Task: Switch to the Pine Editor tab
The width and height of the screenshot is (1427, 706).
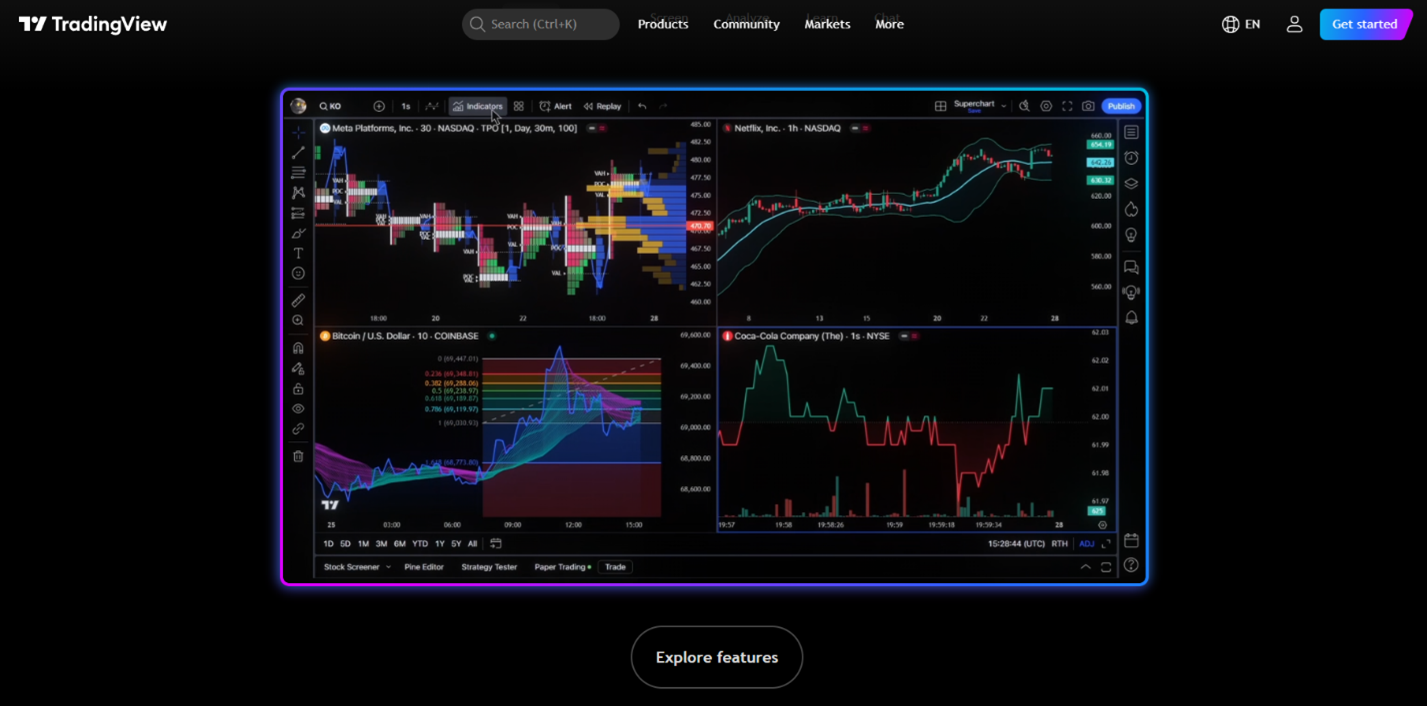Action: pos(424,567)
